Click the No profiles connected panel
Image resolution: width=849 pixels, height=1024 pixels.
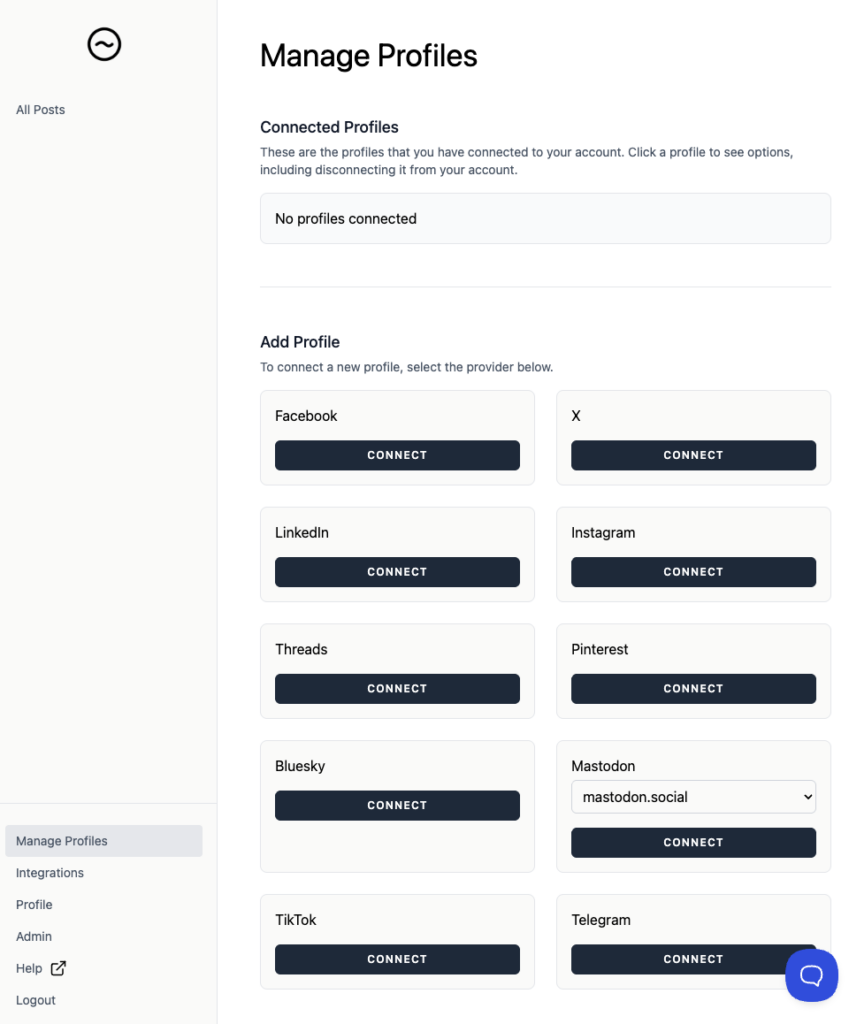[x=545, y=218]
